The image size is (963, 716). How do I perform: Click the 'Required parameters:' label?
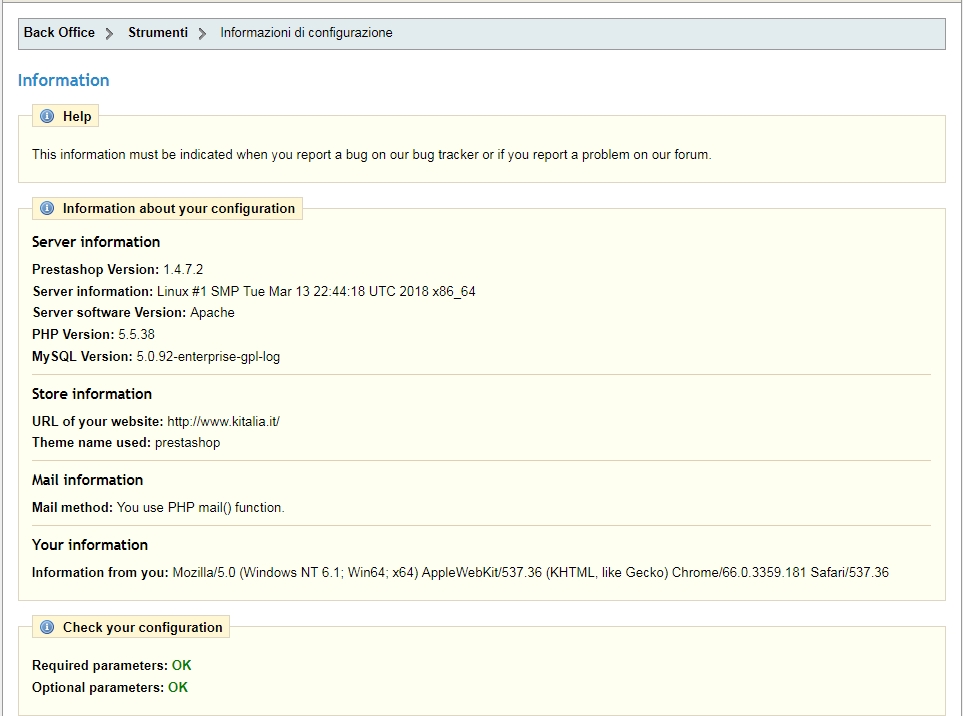tap(100, 666)
